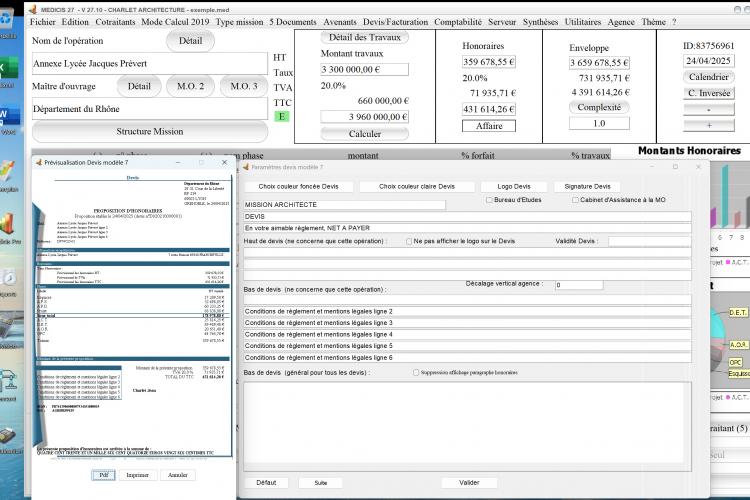This screenshot has height=500, width=750.
Task: Open the Comptabilité menu
Action: [x=458, y=22]
